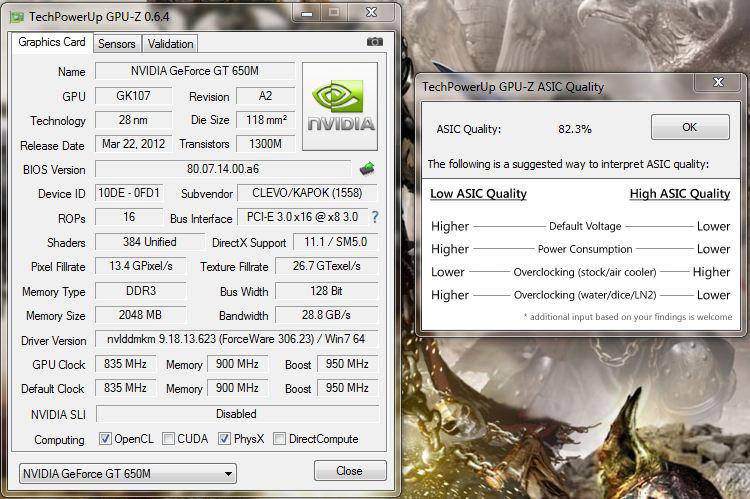
Task: Minimize the GPU-Z window
Action: [307, 13]
